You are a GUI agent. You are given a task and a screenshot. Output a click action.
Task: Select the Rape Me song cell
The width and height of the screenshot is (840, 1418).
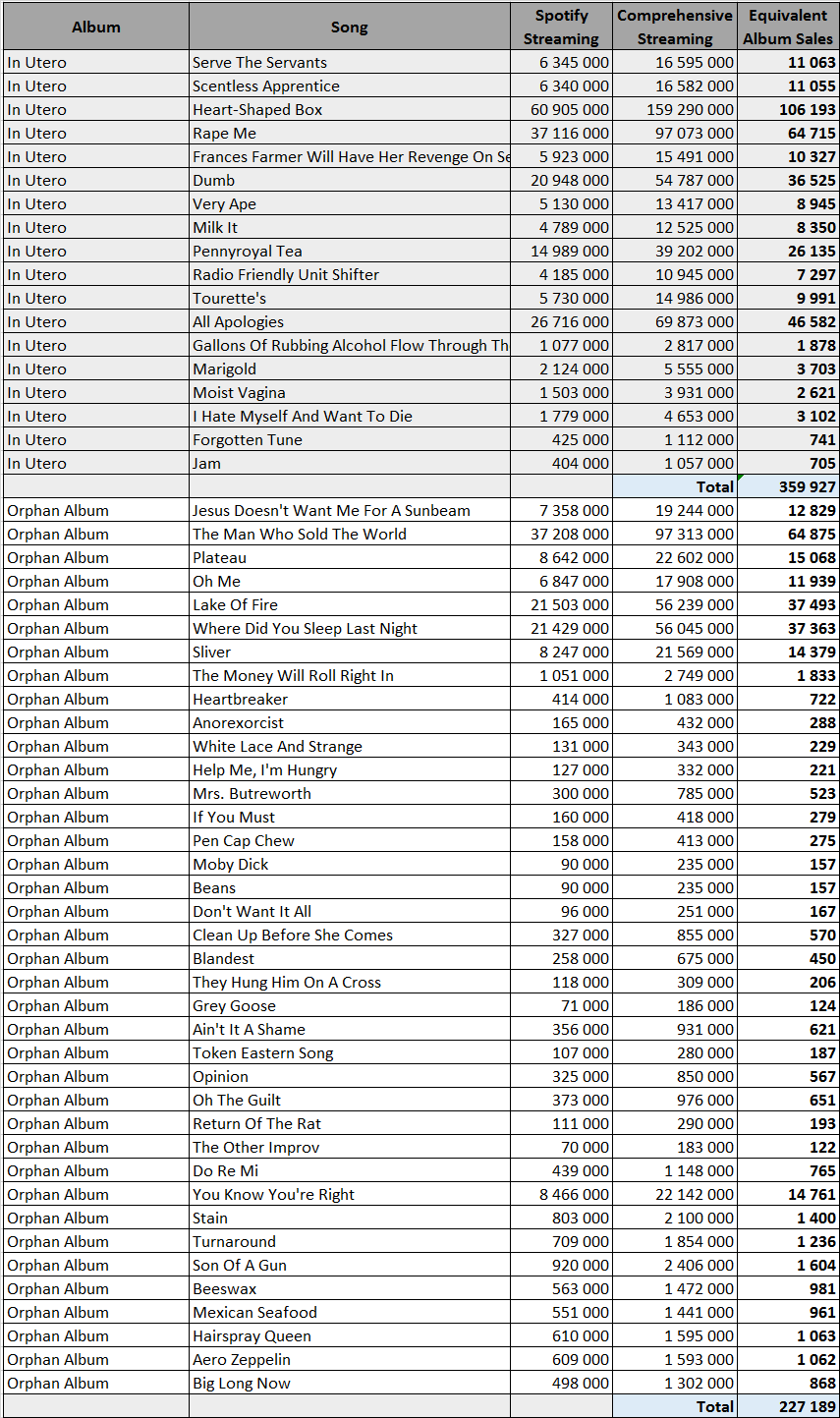(349, 133)
